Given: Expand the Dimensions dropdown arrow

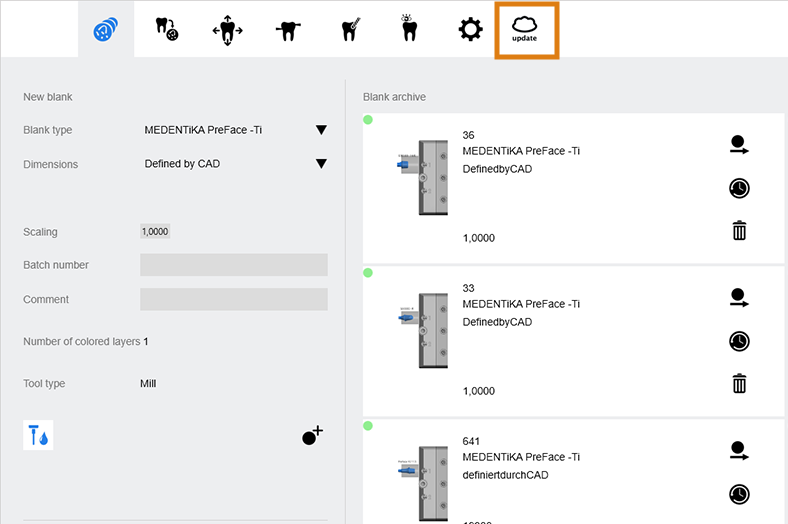Looking at the screenshot, I should (321, 164).
